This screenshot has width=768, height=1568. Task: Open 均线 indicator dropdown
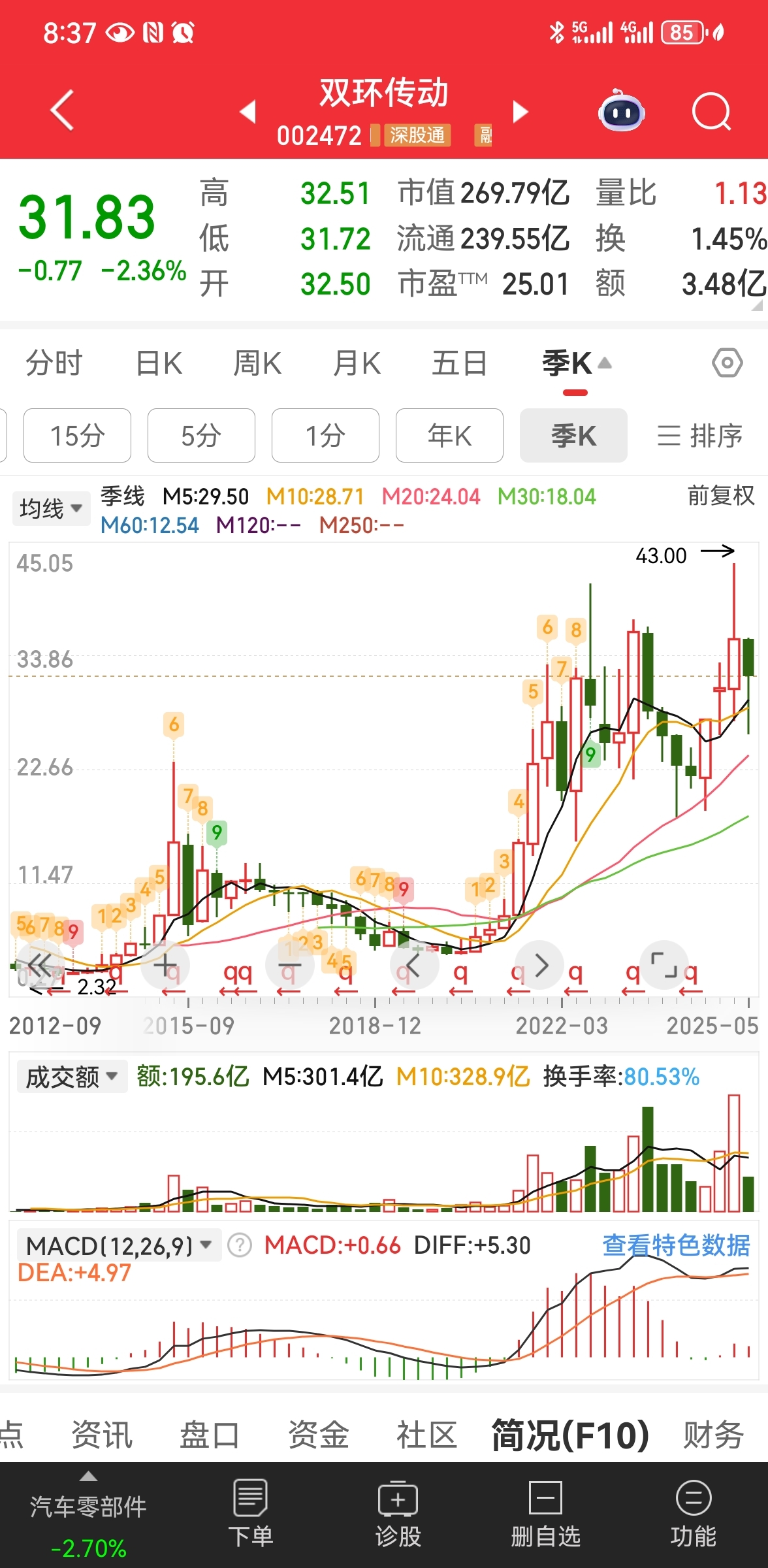[x=51, y=508]
